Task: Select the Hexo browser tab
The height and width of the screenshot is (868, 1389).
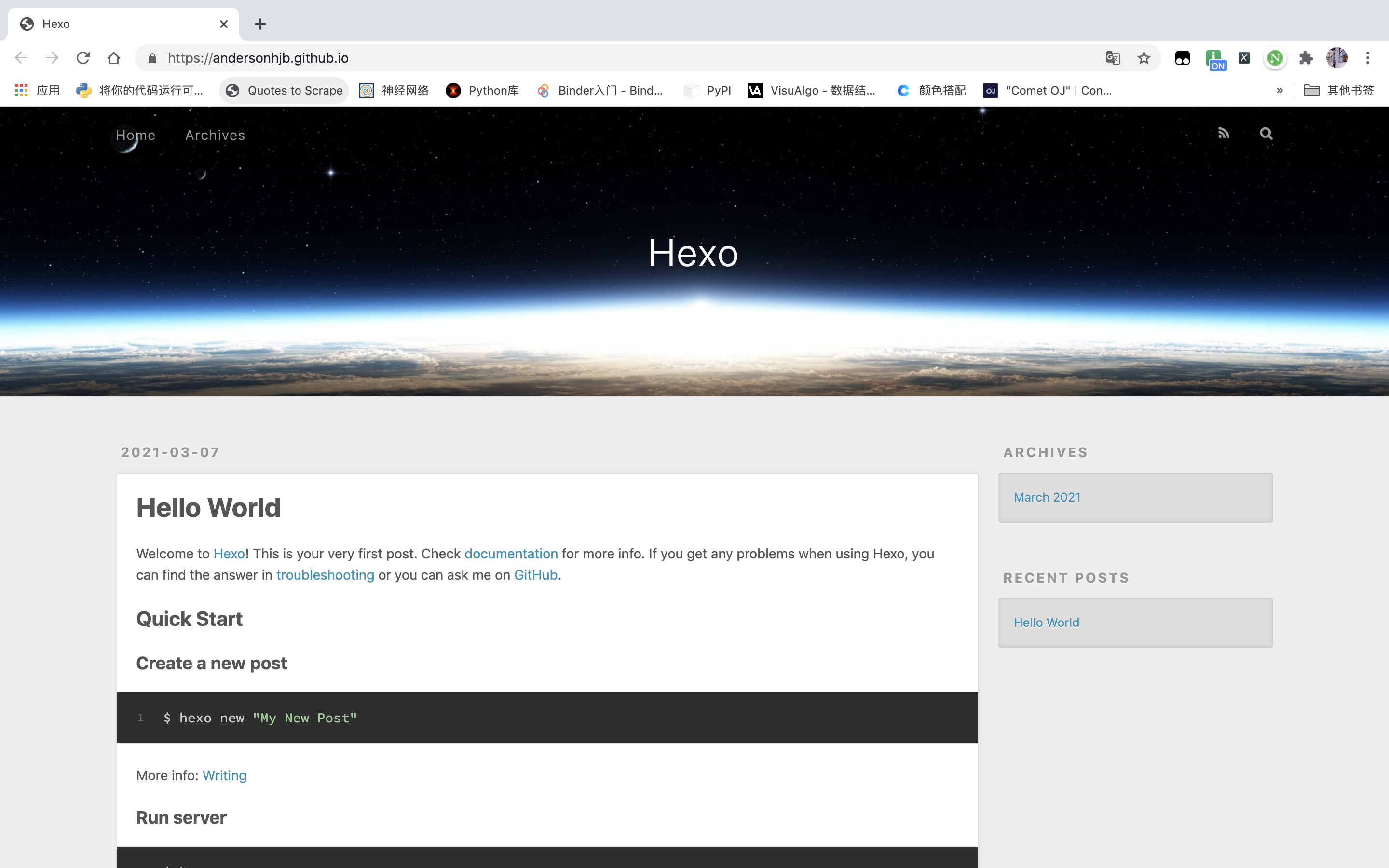Action: tap(123, 24)
